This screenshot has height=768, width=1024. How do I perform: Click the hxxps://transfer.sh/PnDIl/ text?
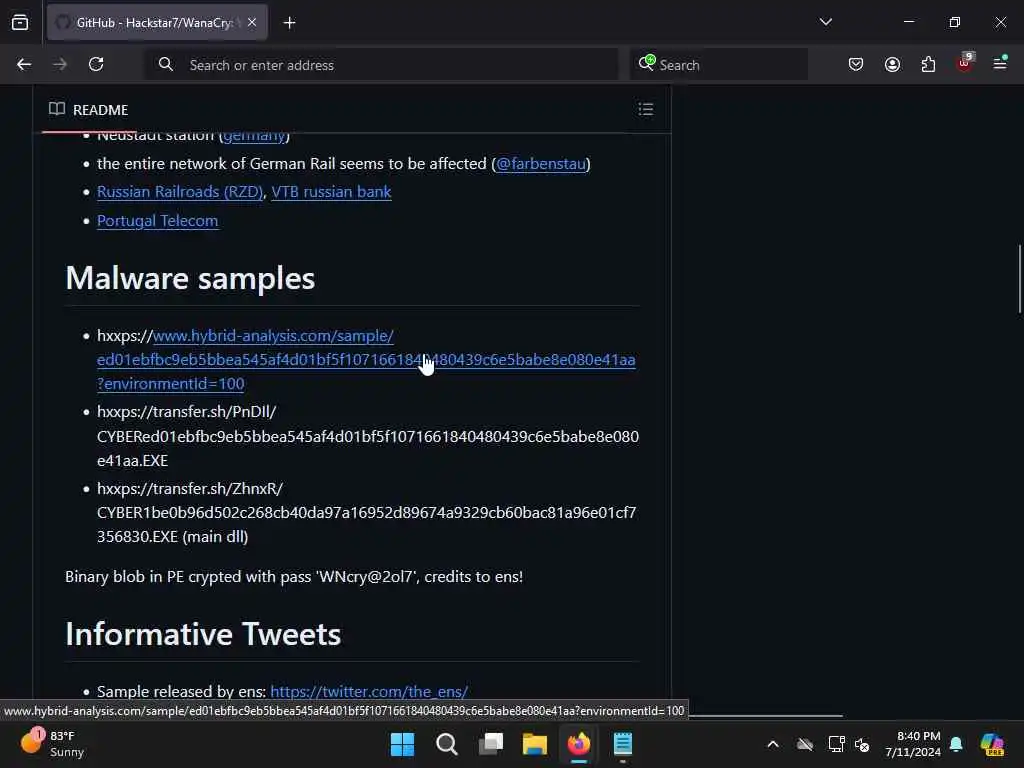[187, 412]
